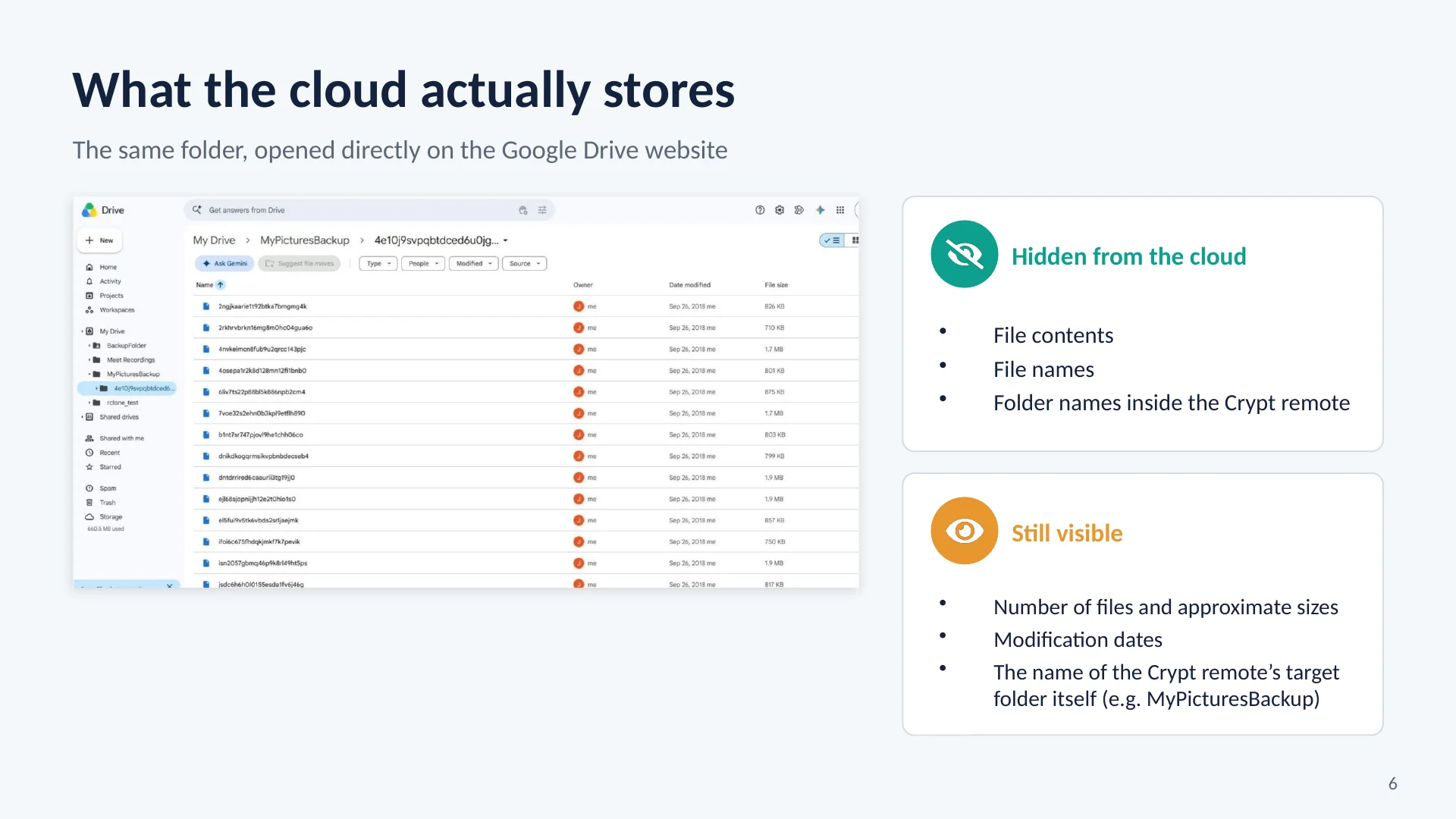Select file isn2057gbmq46p9k8rl49ht5ps
The image size is (1456, 819).
click(263, 563)
